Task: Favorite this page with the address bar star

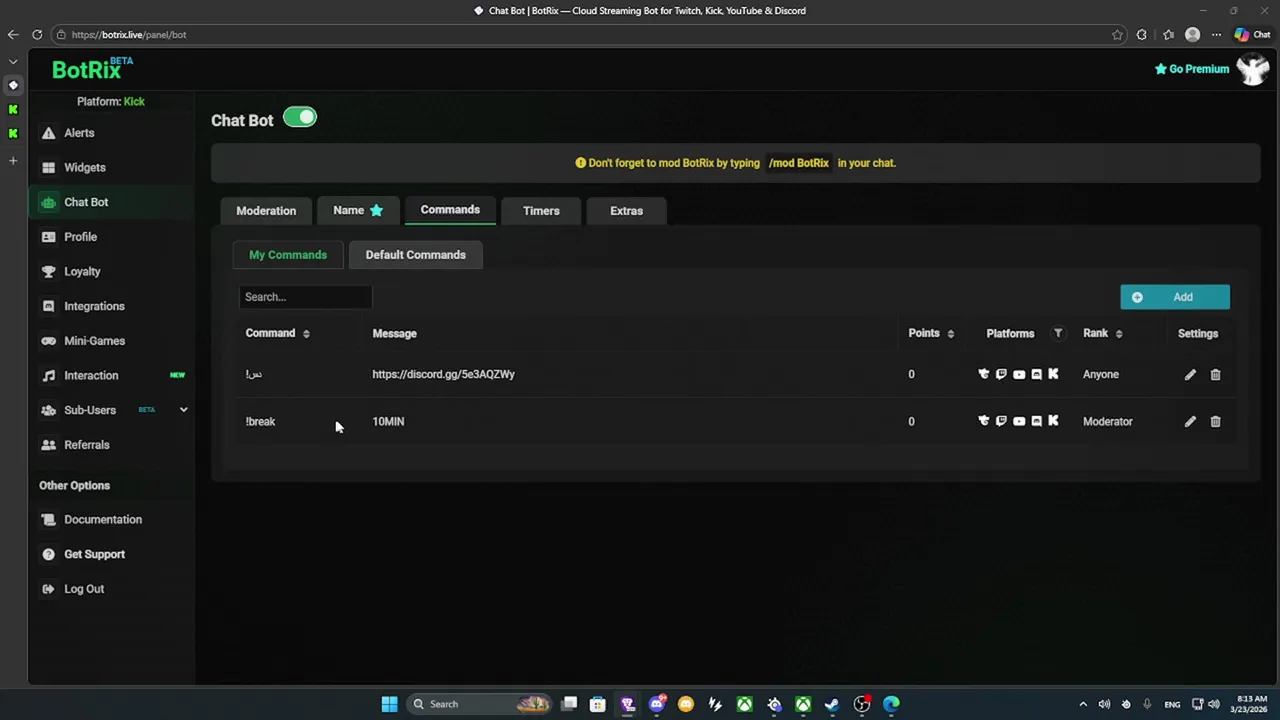Action: [x=1117, y=34]
